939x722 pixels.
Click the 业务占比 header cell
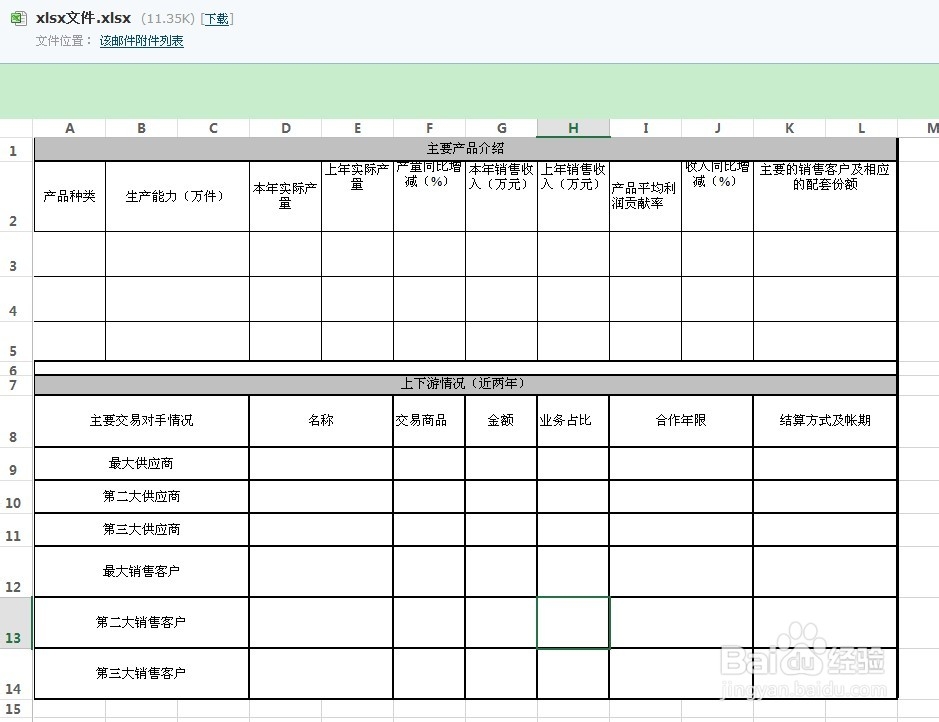pos(572,420)
